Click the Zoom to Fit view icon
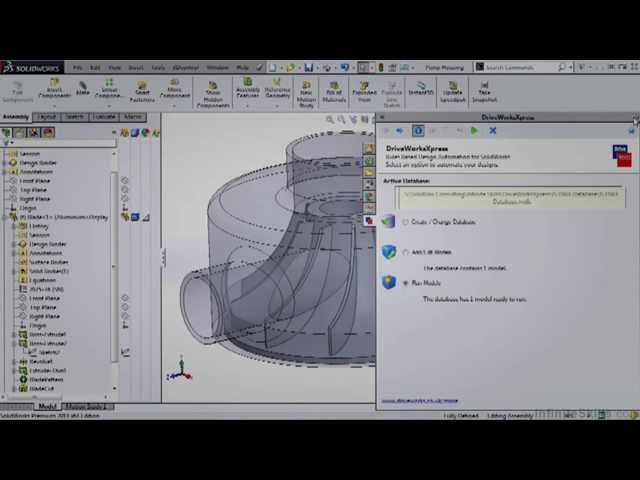Image resolution: width=640 pixels, height=480 pixels. pos(329,119)
